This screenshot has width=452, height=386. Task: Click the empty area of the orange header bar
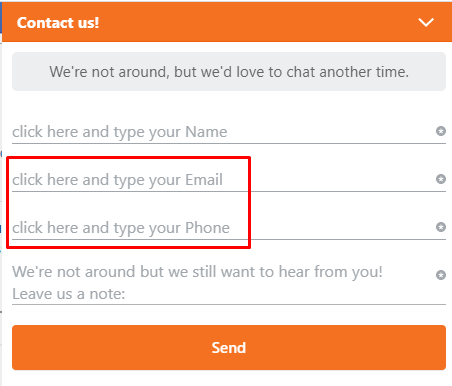257,22
